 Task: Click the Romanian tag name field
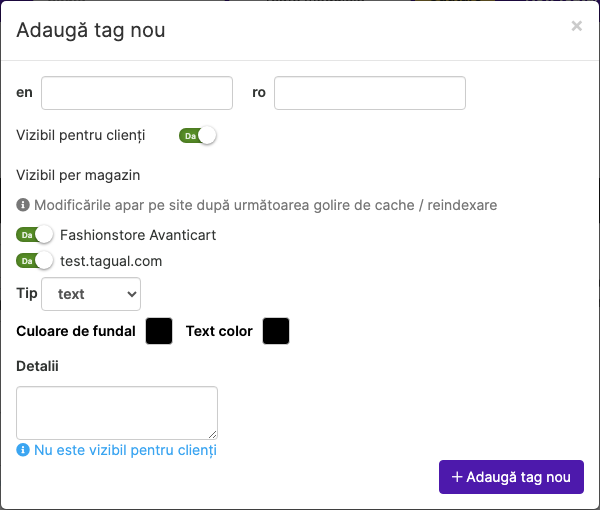pos(370,93)
